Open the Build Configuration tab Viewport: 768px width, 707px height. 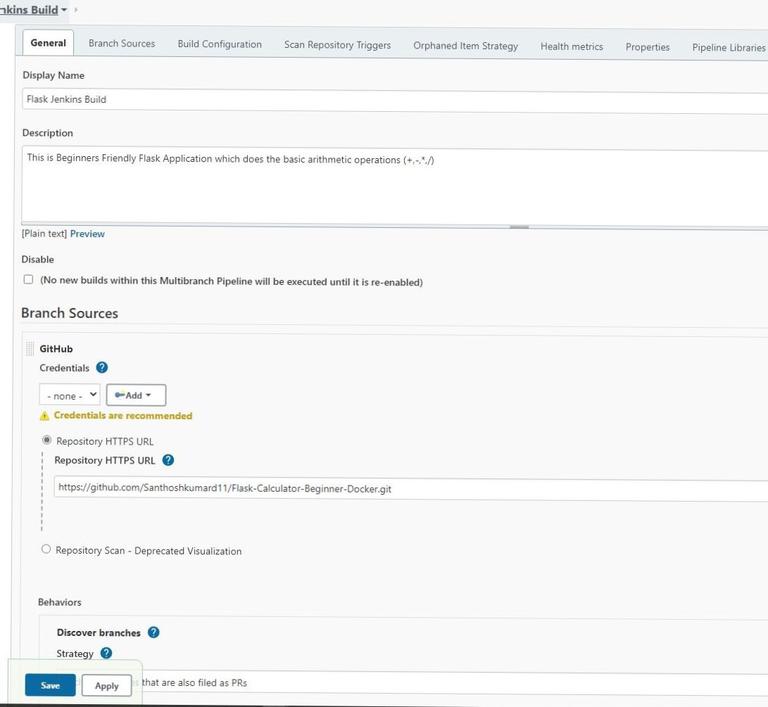pyautogui.click(x=219, y=44)
